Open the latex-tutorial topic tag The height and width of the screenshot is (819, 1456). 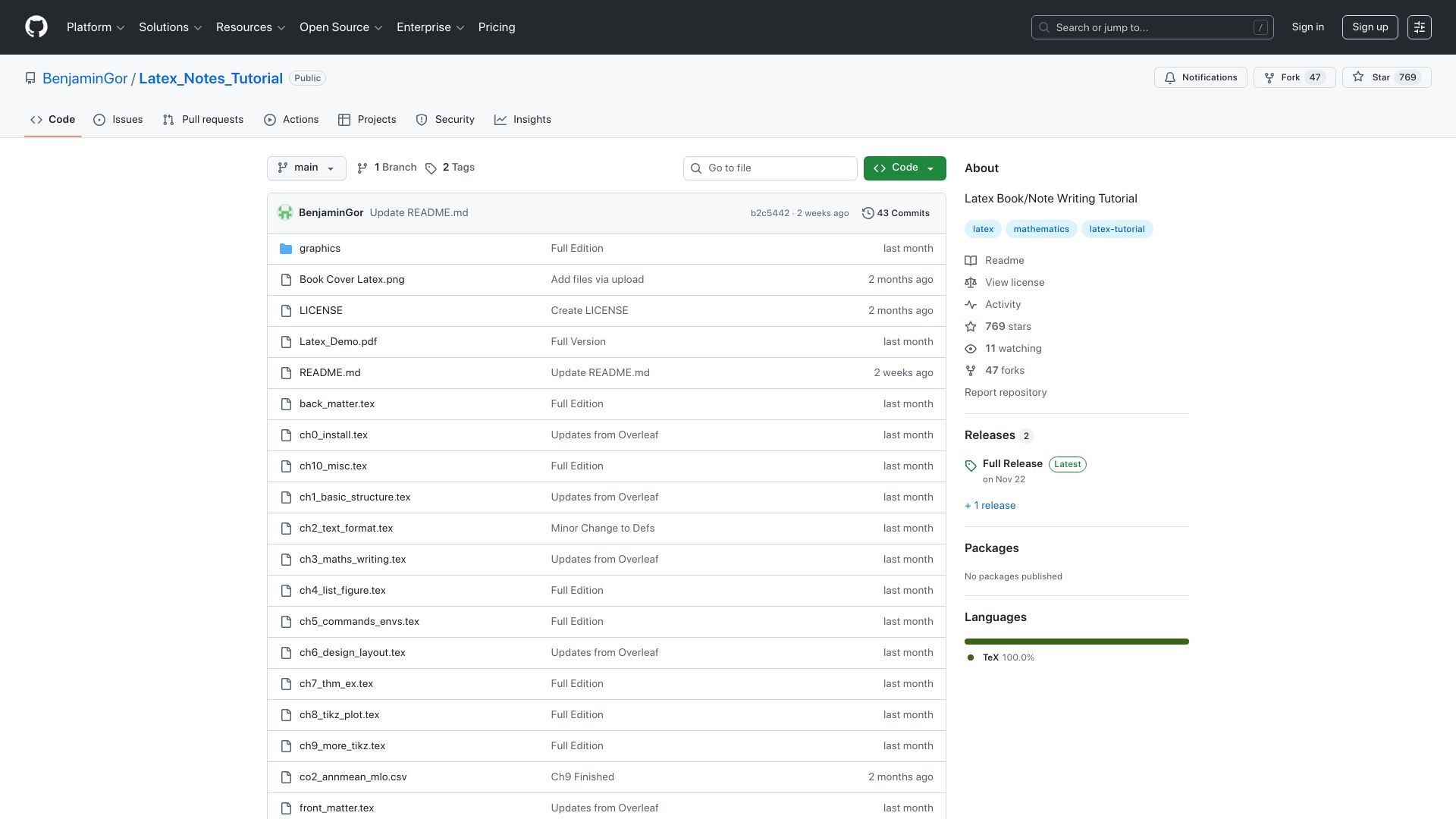pyautogui.click(x=1117, y=229)
